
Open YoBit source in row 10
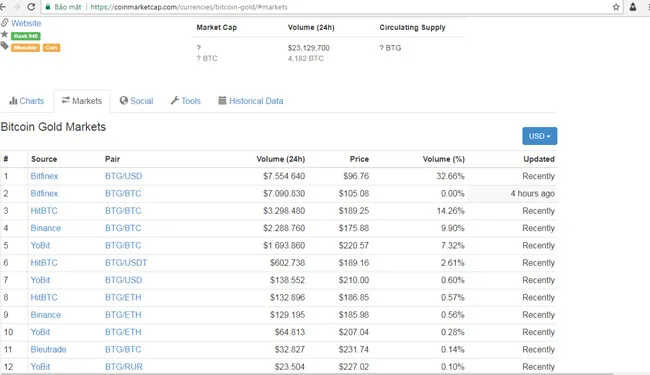(x=40, y=333)
